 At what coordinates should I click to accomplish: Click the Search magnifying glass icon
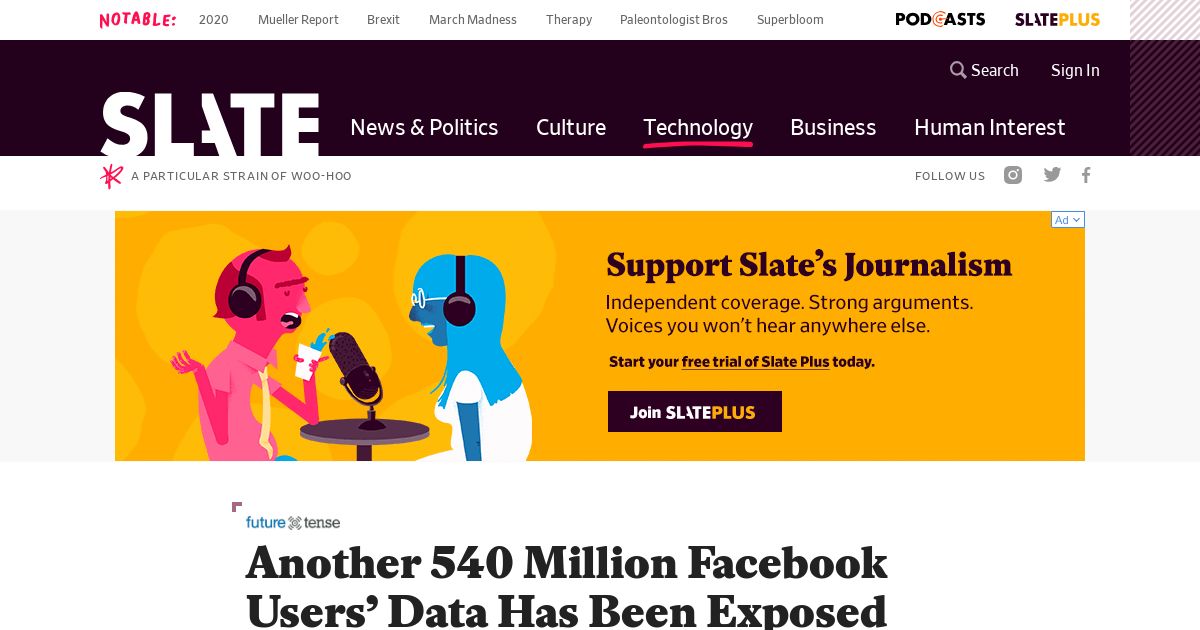point(958,70)
